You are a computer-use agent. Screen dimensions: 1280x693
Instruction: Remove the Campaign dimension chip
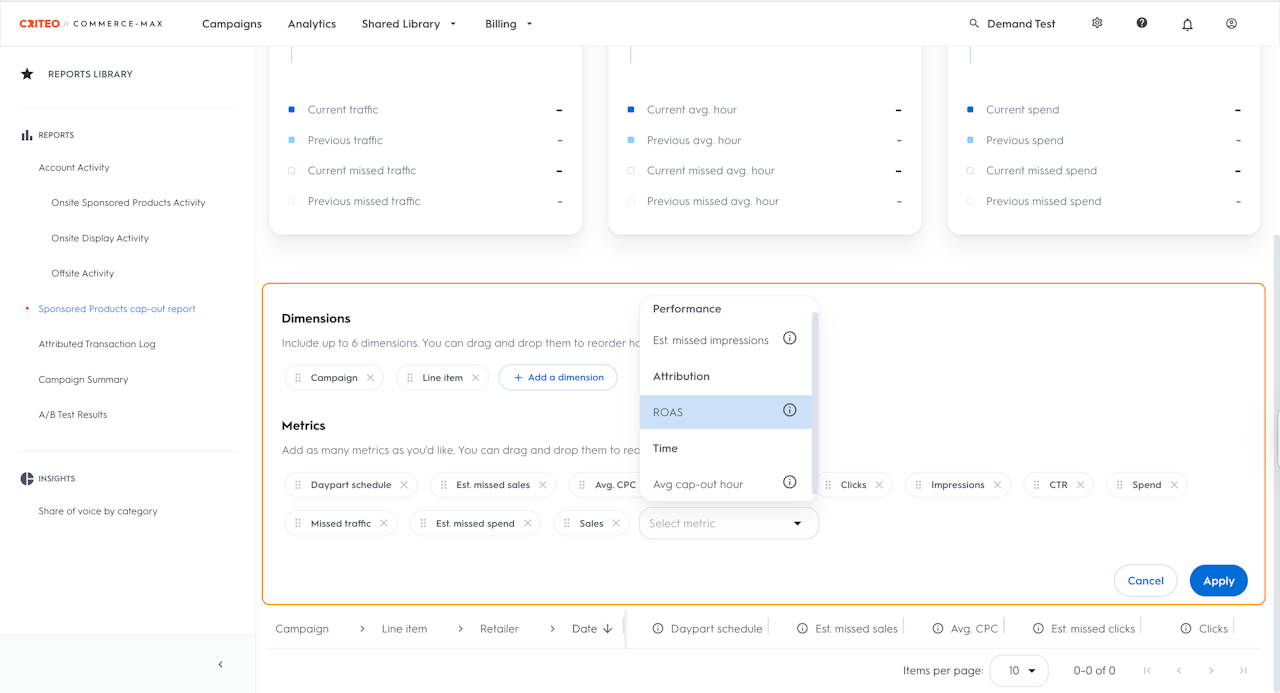tap(370, 378)
